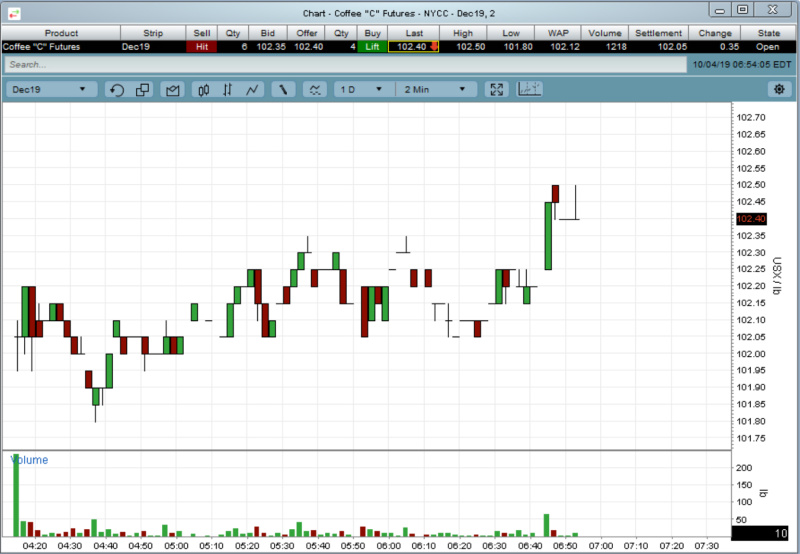Toggle the indicators wave icon
Screen dimensions: 800x554
(x=315, y=90)
